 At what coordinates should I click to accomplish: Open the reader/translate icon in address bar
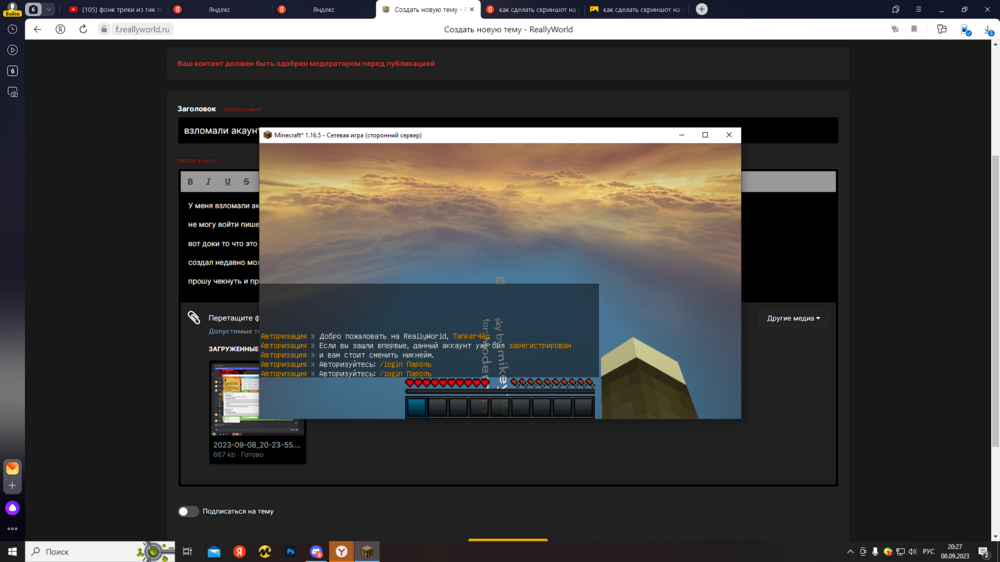[895, 29]
